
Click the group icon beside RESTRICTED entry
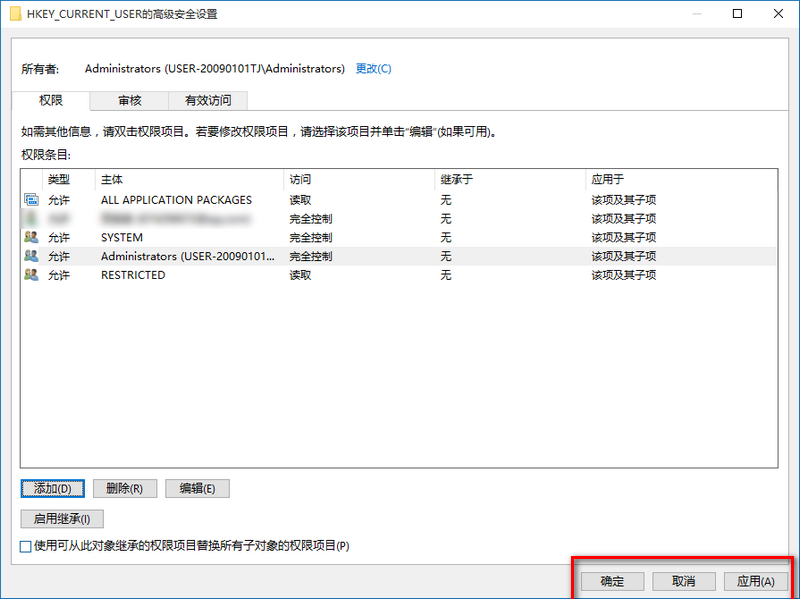pos(31,275)
